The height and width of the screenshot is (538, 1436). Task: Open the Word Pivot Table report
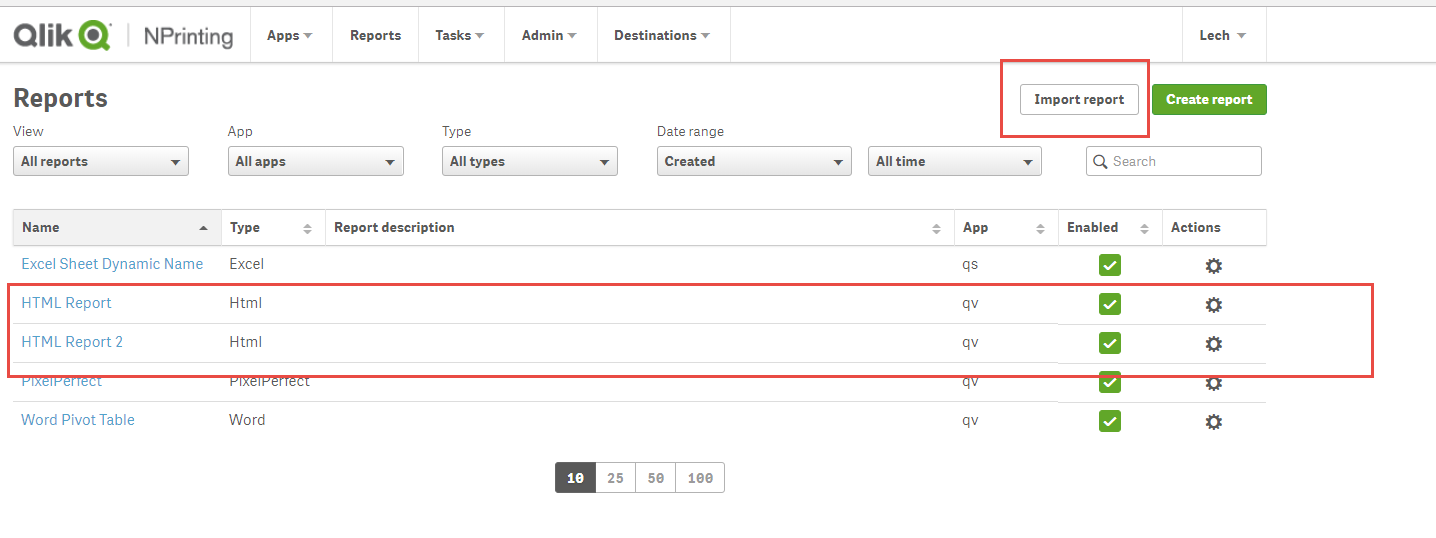[78, 420]
